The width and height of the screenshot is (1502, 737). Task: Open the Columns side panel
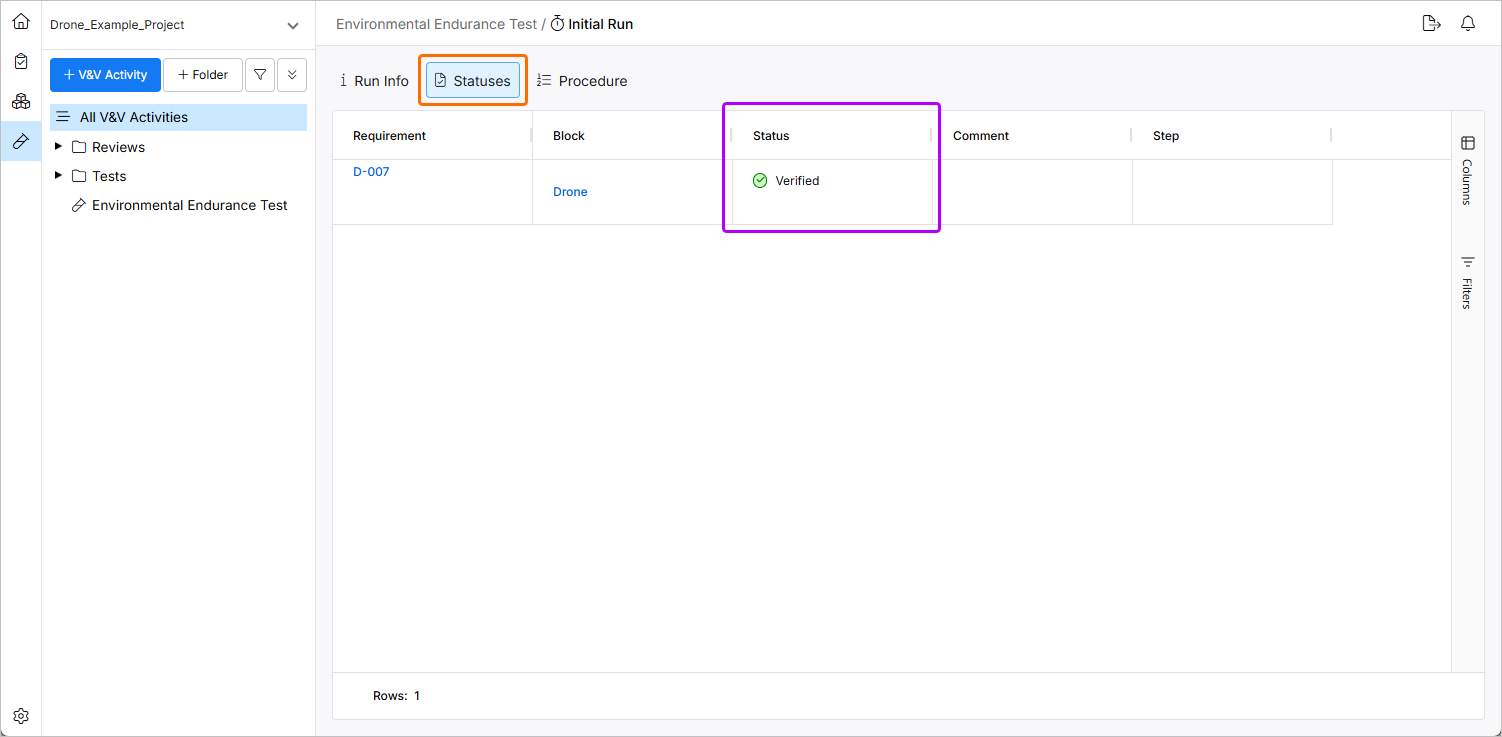coord(1467,170)
